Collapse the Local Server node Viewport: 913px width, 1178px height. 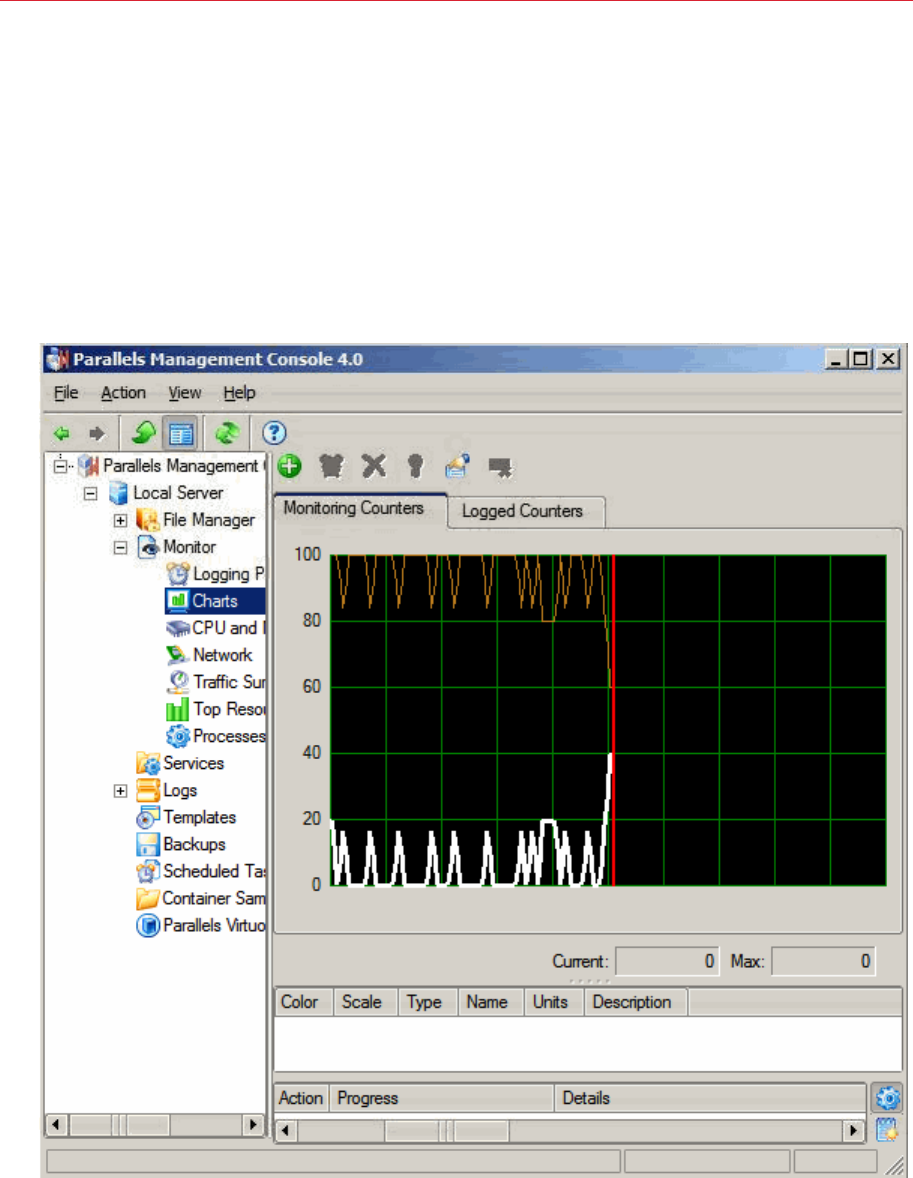(90, 494)
